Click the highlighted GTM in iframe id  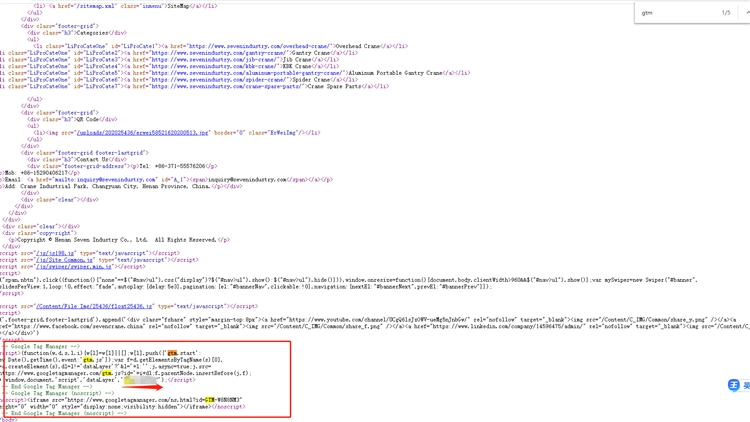[210, 400]
